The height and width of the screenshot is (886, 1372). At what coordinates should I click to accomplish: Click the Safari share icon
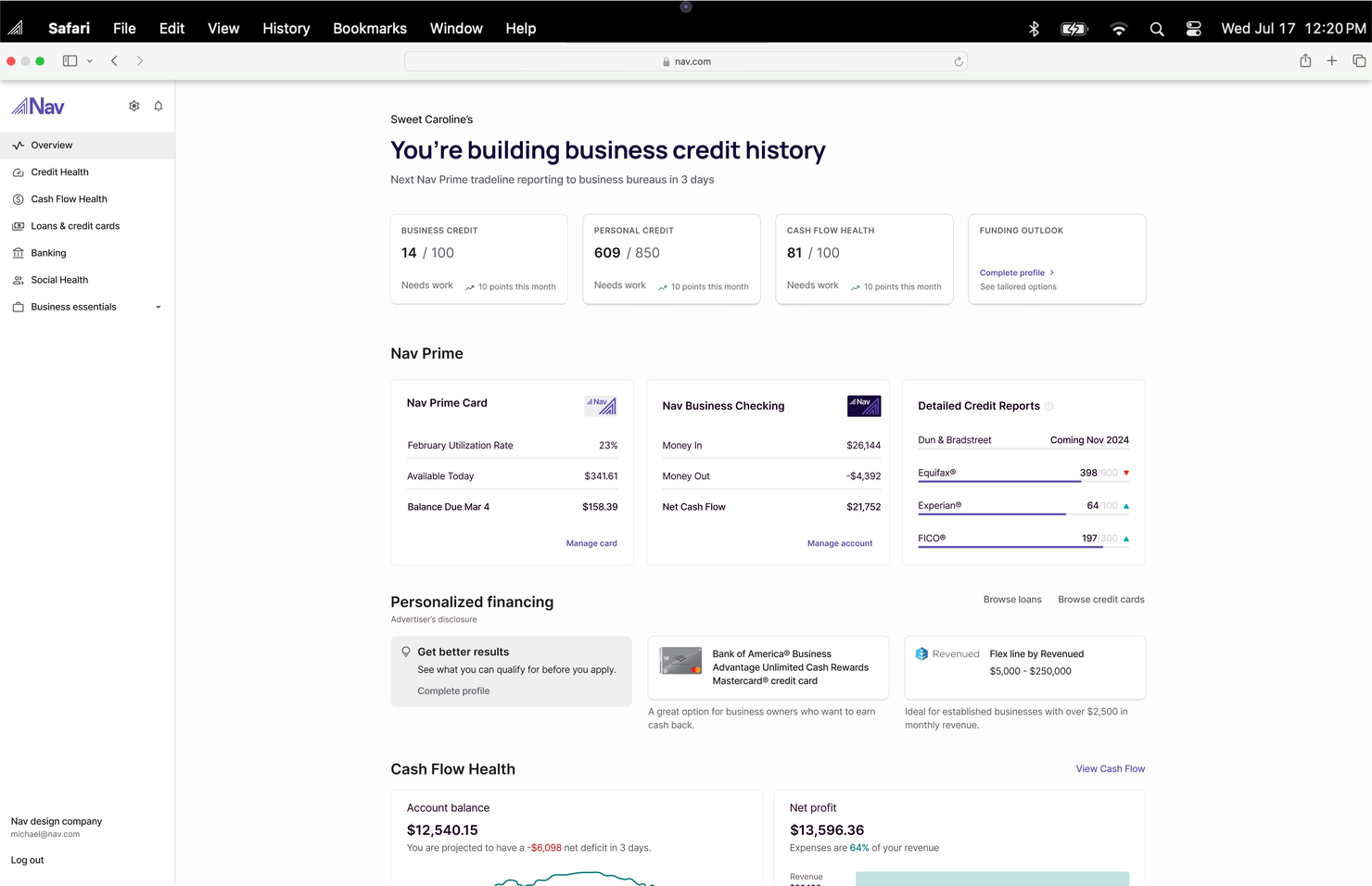pos(1305,60)
